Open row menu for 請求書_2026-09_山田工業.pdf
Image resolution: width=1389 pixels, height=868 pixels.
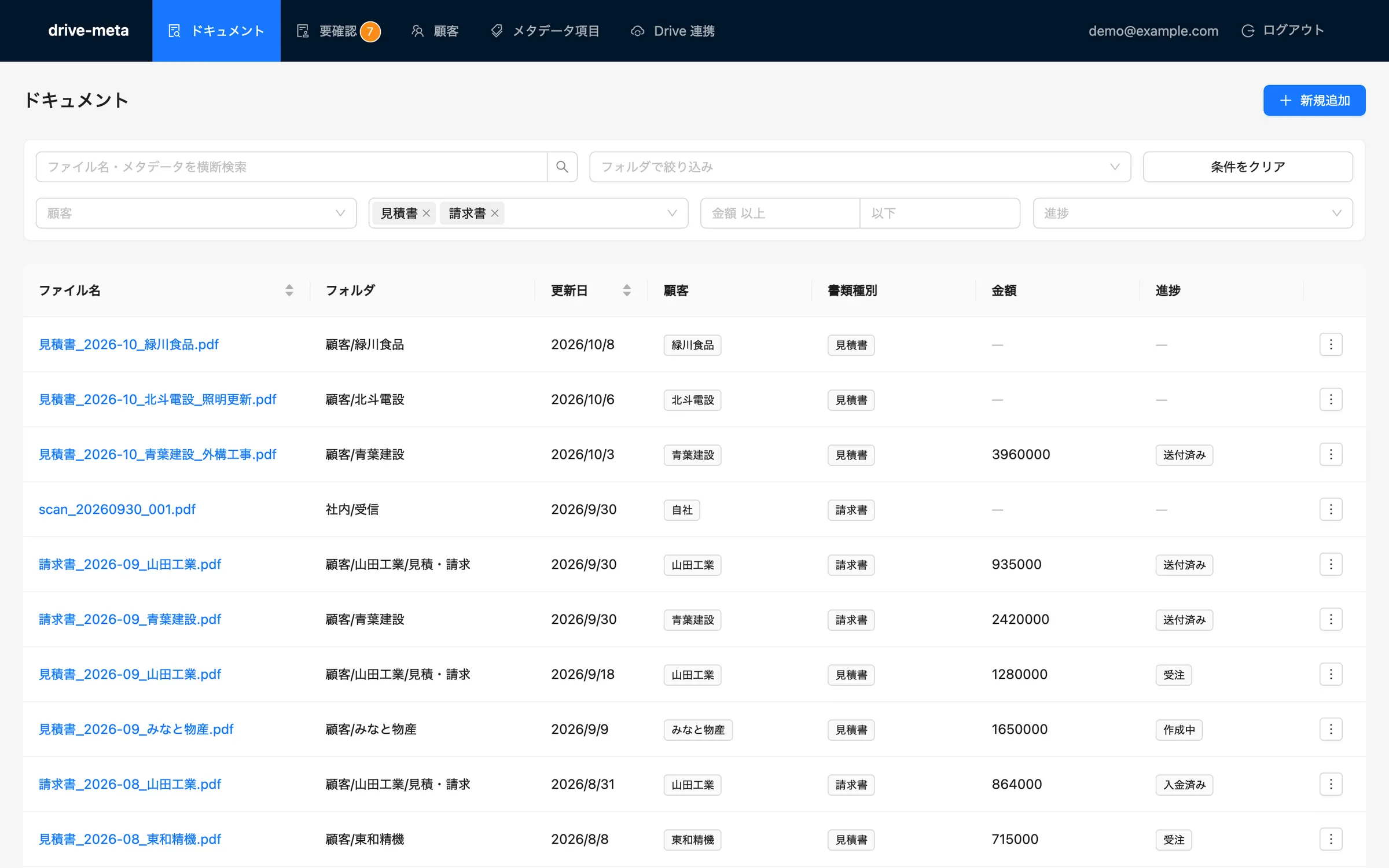coord(1331,564)
